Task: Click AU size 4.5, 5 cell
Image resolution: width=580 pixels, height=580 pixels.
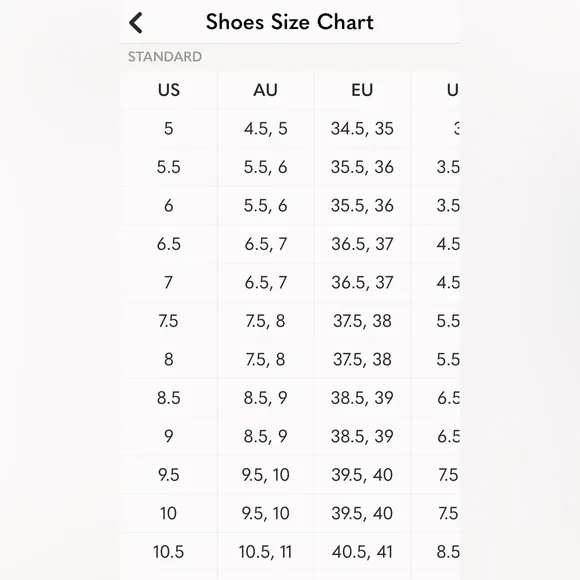Action: point(266,129)
